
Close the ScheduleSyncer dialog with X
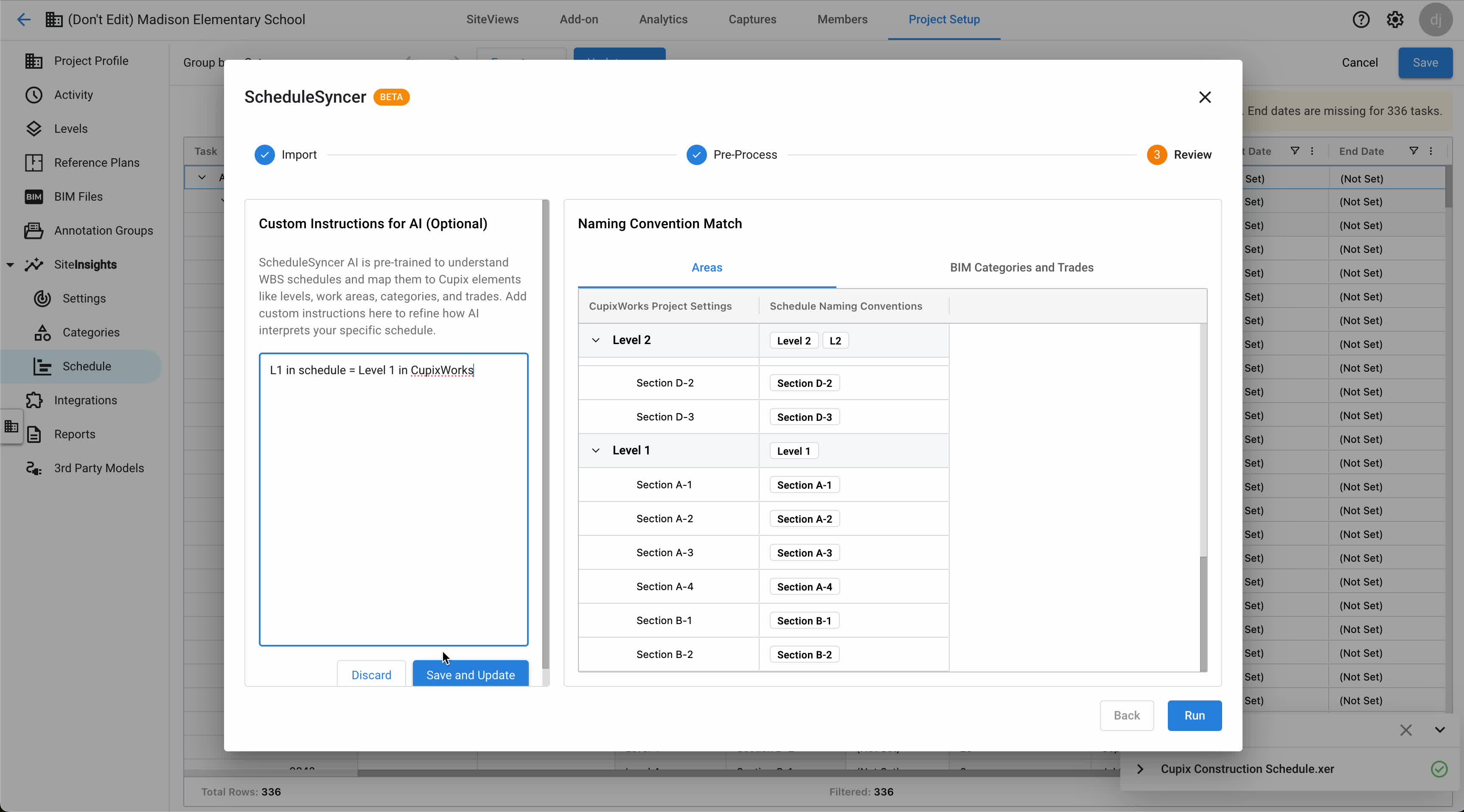pyautogui.click(x=1204, y=97)
